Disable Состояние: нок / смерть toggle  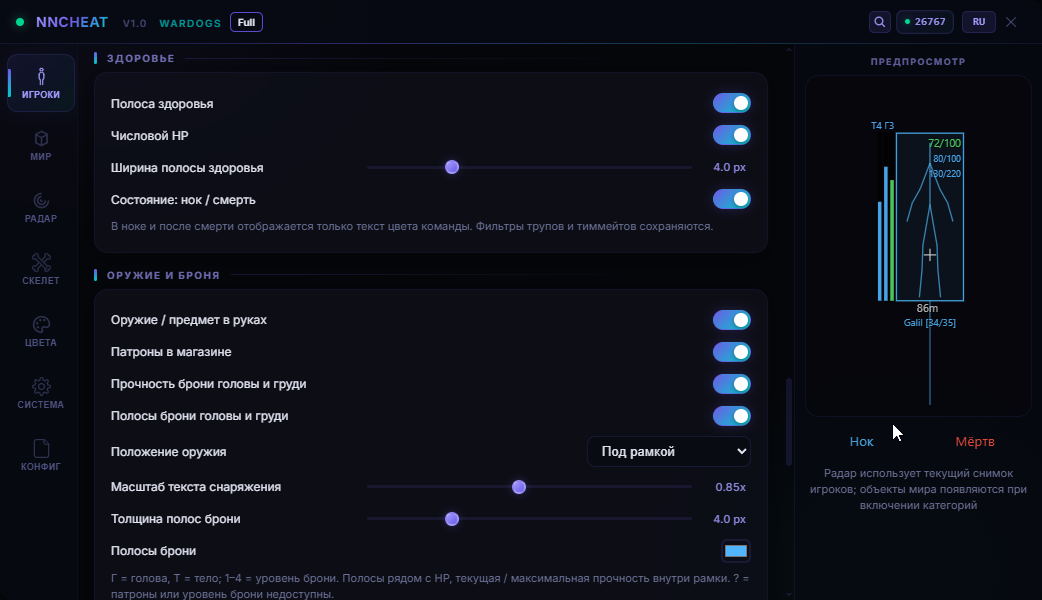(732, 199)
